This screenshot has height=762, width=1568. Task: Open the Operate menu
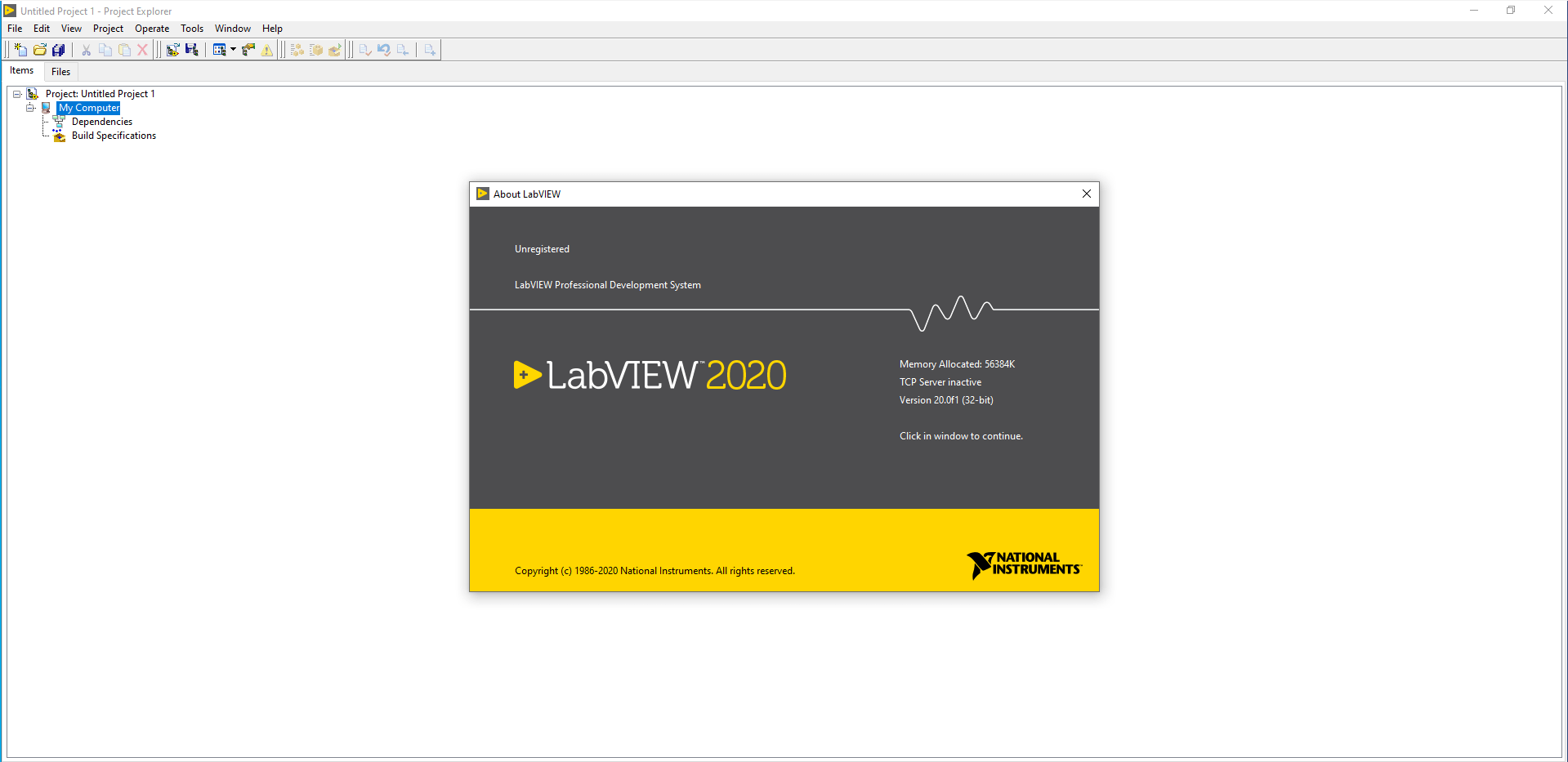(x=152, y=29)
